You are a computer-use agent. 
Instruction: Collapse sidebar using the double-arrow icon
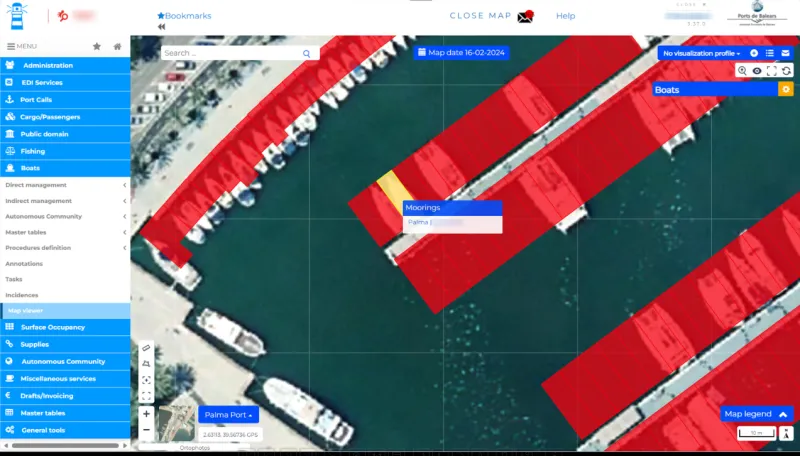tap(162, 27)
